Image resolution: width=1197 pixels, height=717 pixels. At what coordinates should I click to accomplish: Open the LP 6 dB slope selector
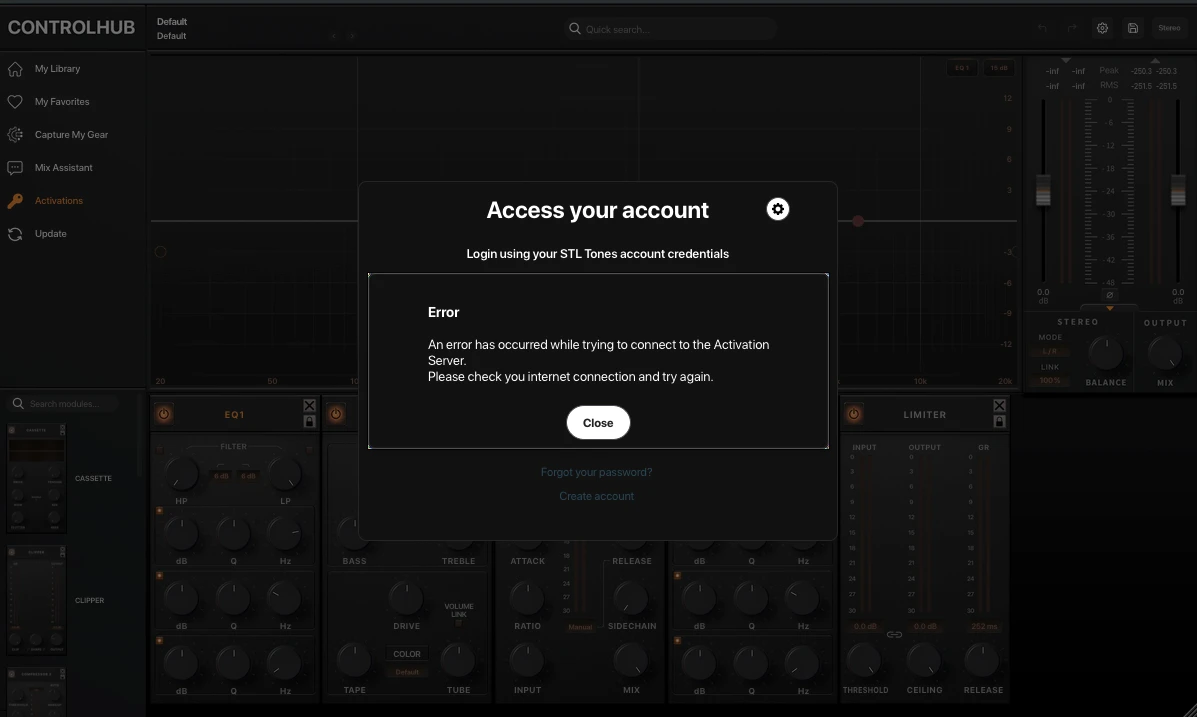(248, 476)
